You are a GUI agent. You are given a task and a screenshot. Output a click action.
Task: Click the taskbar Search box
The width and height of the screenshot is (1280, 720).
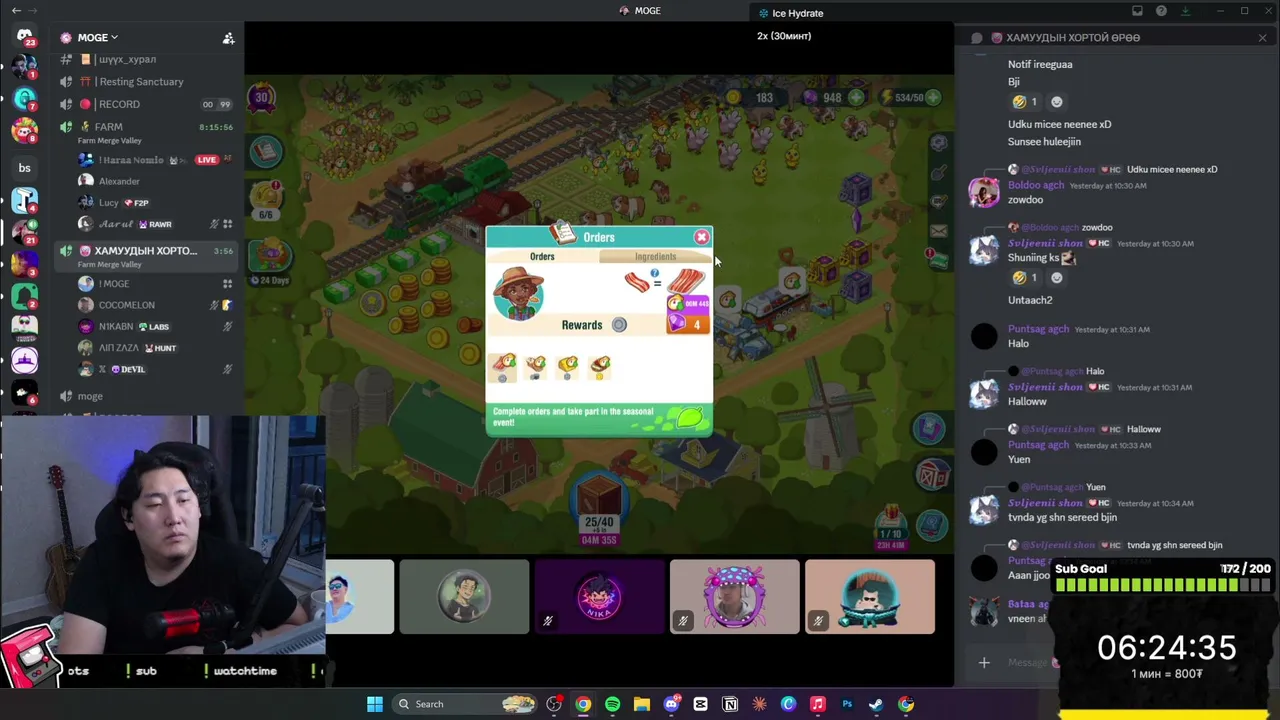[x=465, y=704]
